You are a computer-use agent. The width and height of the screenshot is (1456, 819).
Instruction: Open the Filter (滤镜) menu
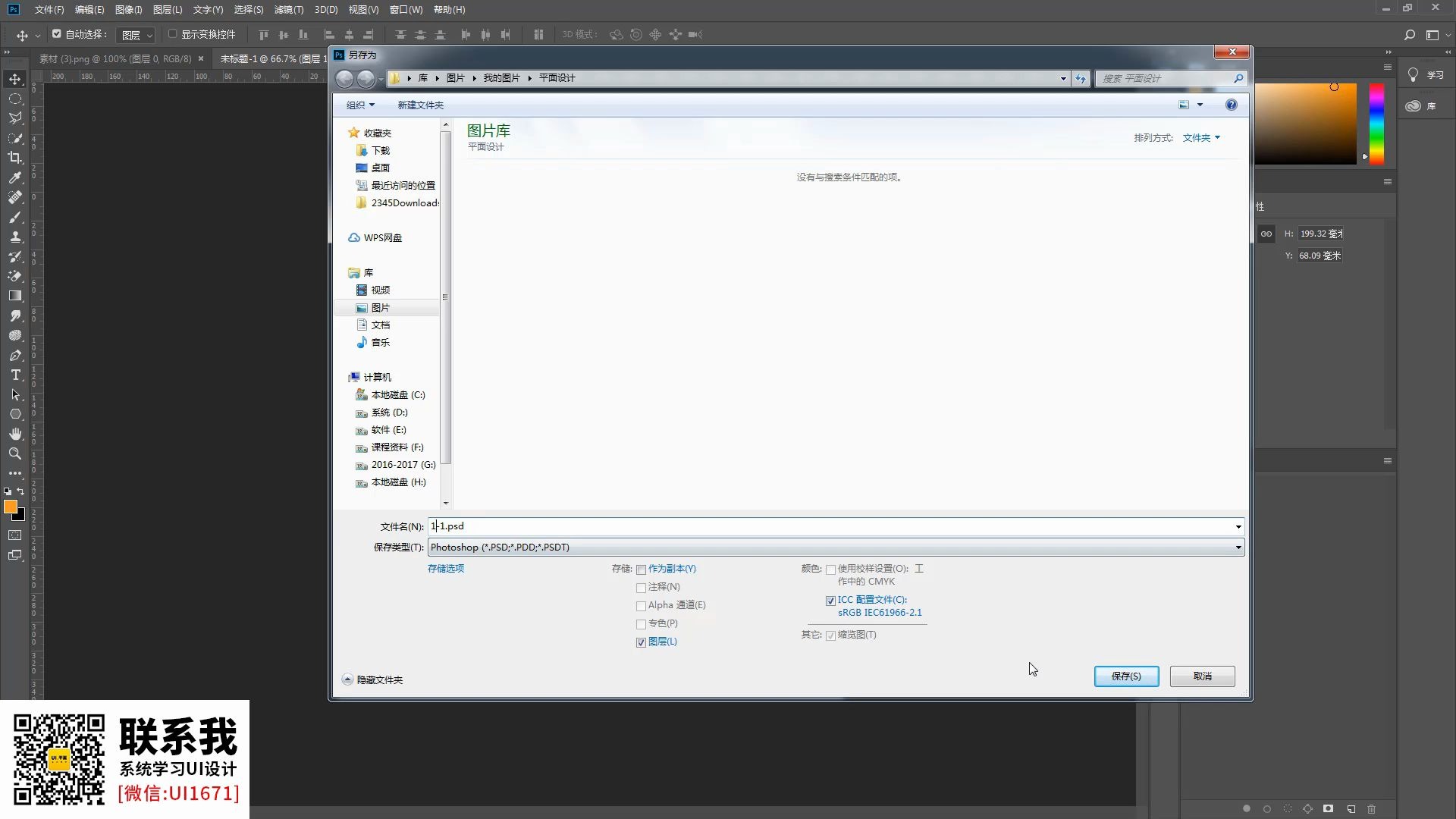click(288, 10)
